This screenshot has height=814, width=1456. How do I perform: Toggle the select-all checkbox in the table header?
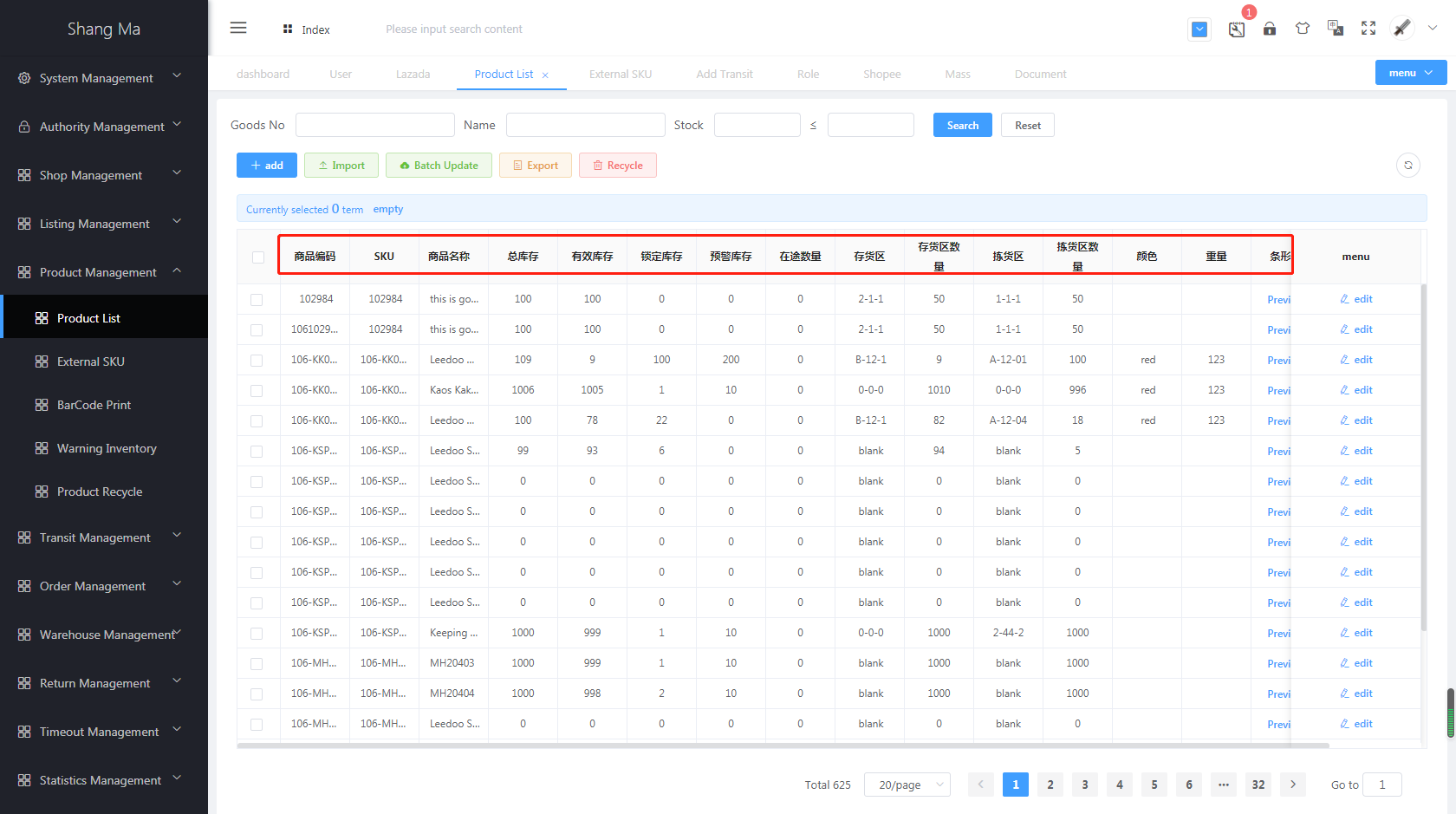coord(258,257)
